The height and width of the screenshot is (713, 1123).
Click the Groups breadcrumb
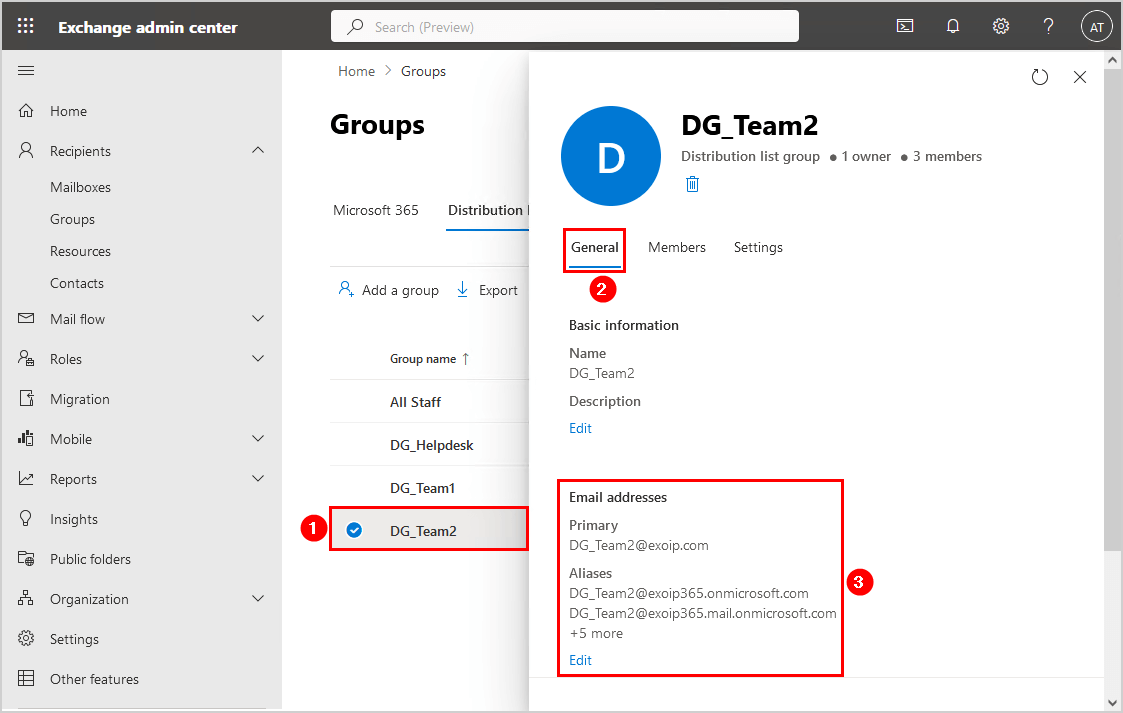[423, 71]
